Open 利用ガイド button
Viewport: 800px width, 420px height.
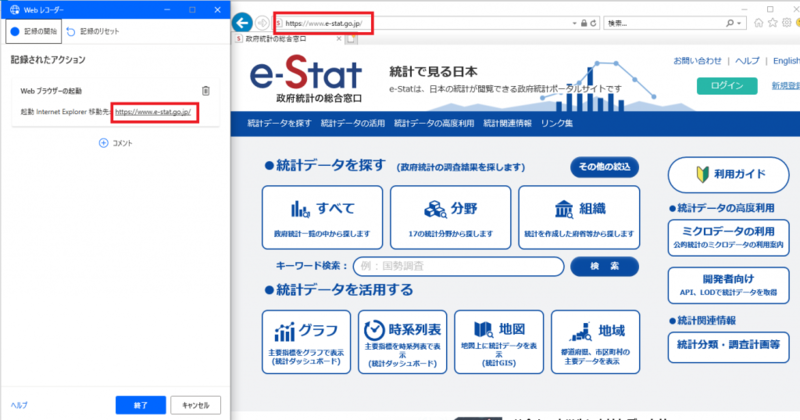[x=729, y=175]
